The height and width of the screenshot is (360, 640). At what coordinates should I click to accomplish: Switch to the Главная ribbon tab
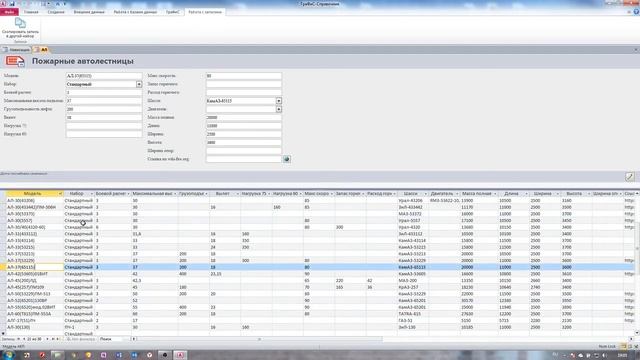(31, 12)
